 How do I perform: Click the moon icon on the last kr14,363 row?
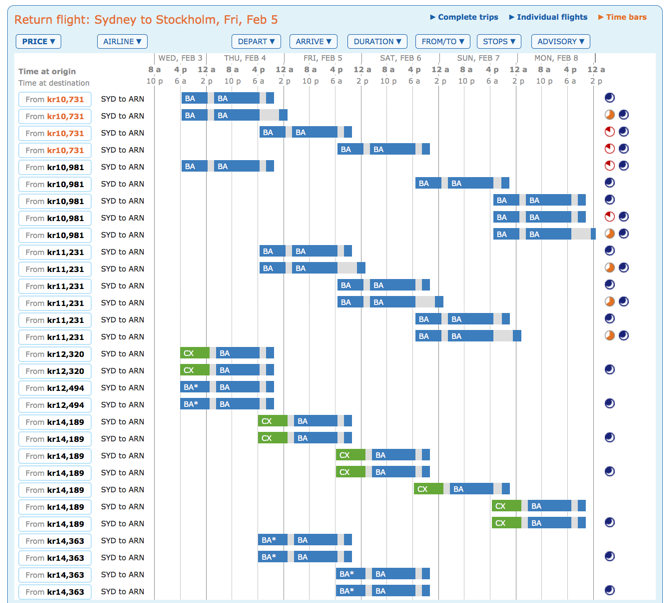point(610,591)
